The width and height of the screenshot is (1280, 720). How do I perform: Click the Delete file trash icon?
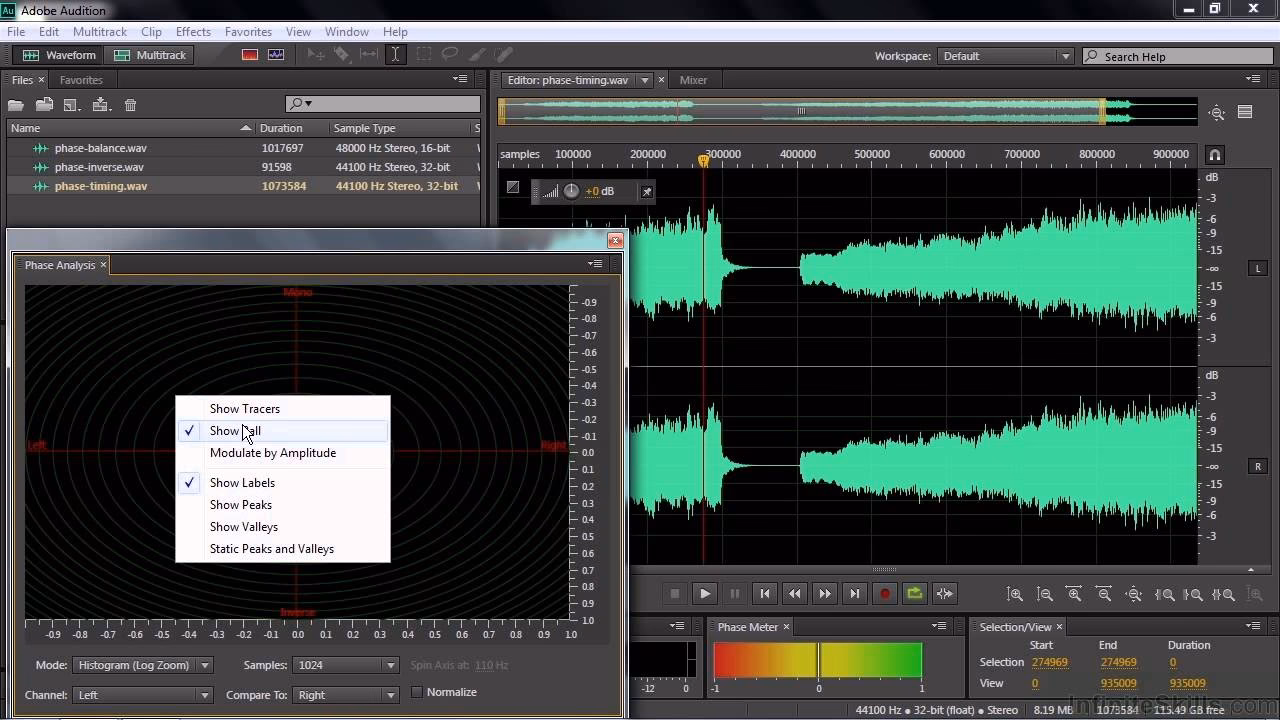130,104
